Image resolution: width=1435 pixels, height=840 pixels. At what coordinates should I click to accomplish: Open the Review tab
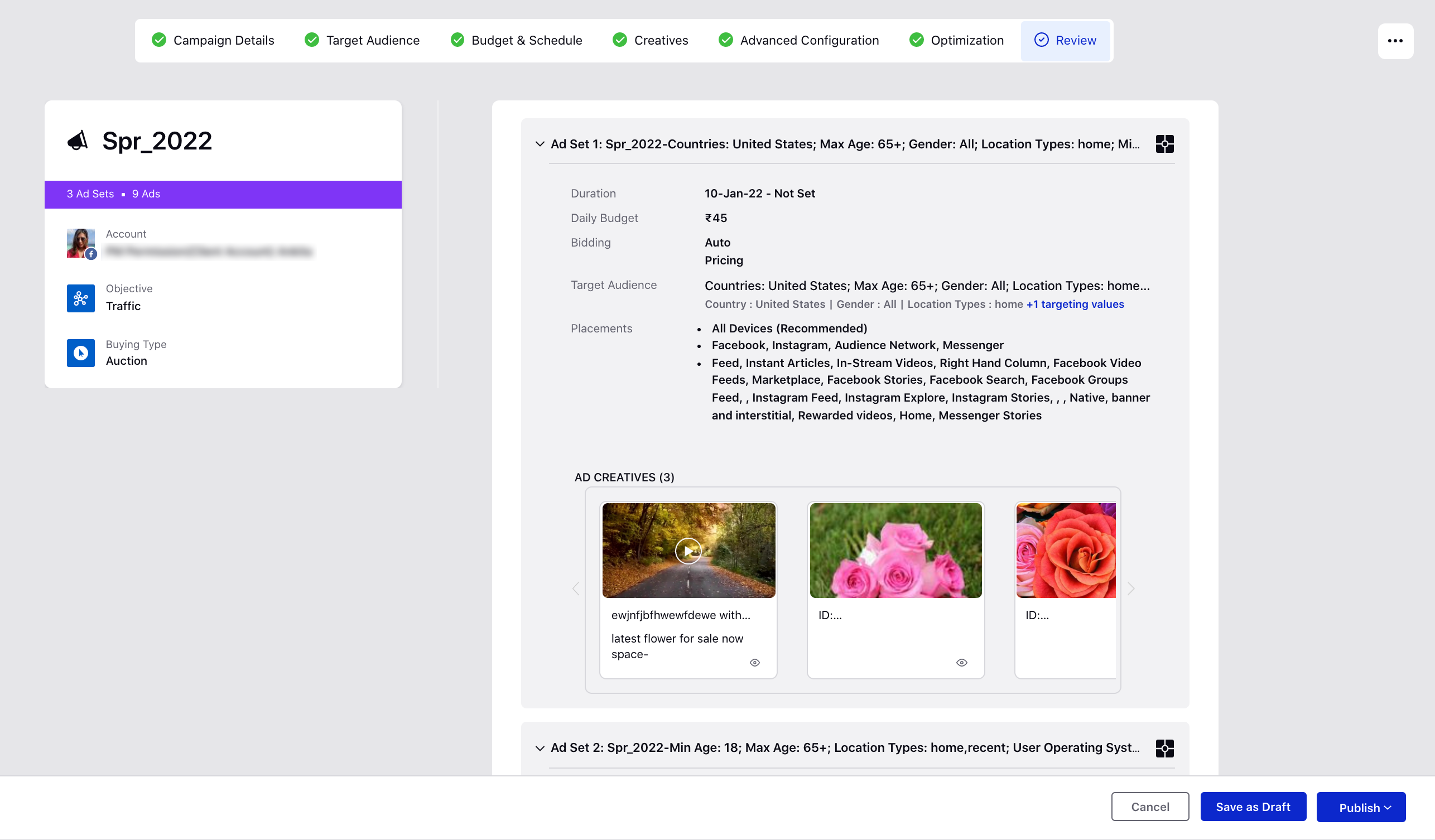[x=1076, y=40]
